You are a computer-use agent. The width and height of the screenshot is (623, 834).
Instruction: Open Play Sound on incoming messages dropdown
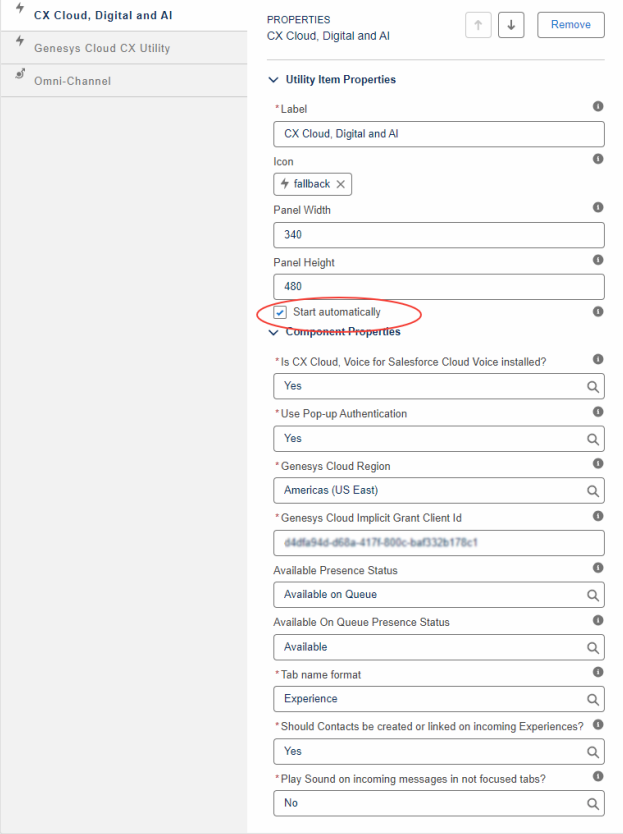[x=438, y=803]
